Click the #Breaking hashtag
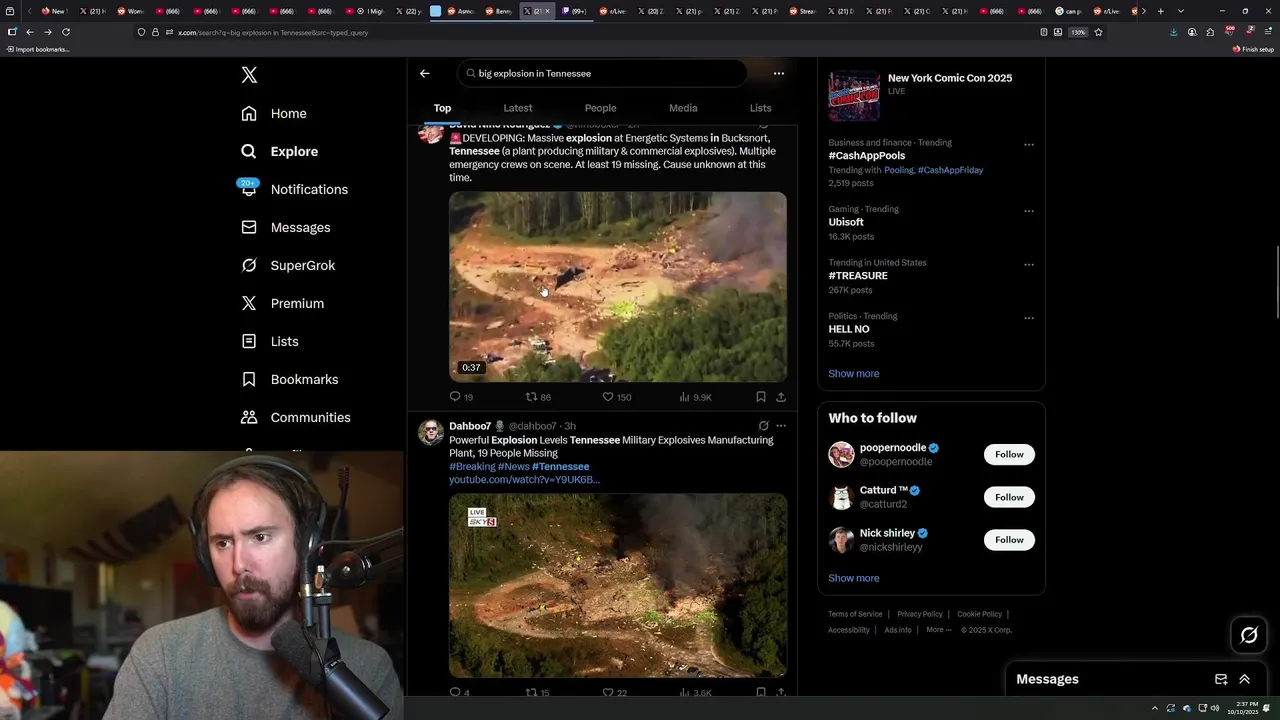Viewport: 1280px width, 720px height. [472, 467]
